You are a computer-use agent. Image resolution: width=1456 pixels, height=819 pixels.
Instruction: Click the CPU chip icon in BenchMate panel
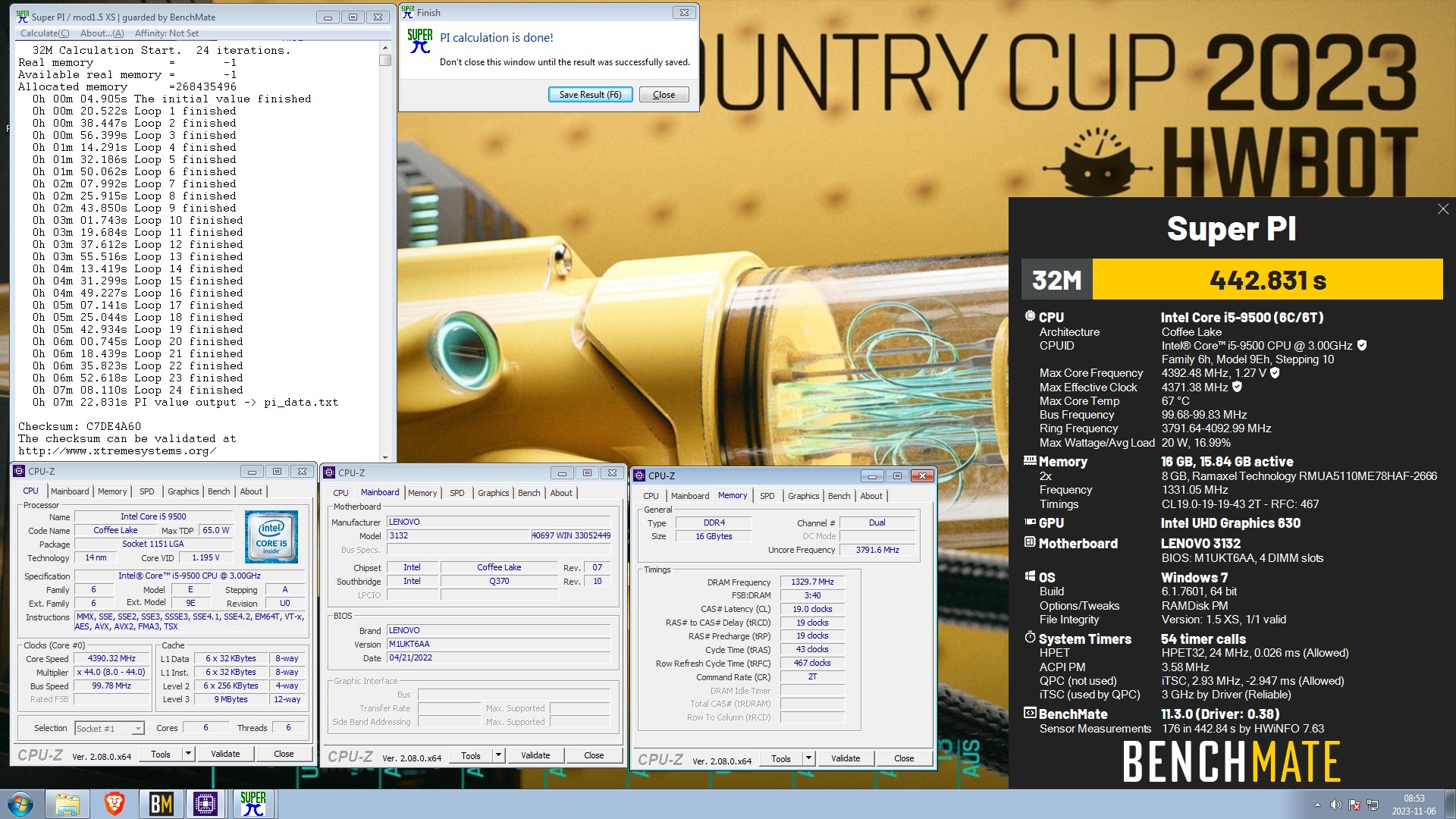click(x=1030, y=316)
